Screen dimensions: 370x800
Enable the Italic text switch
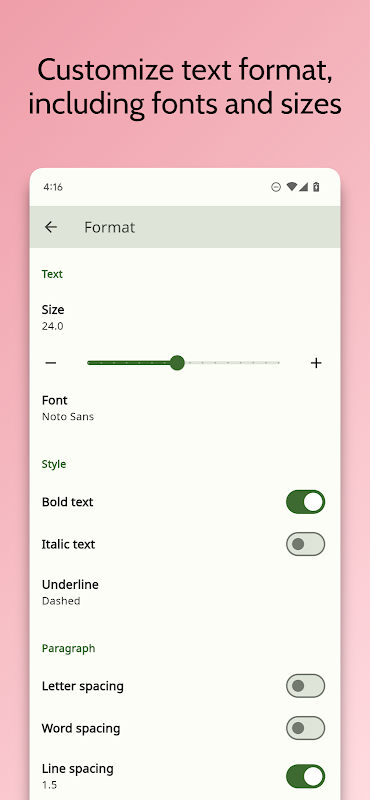pos(305,544)
